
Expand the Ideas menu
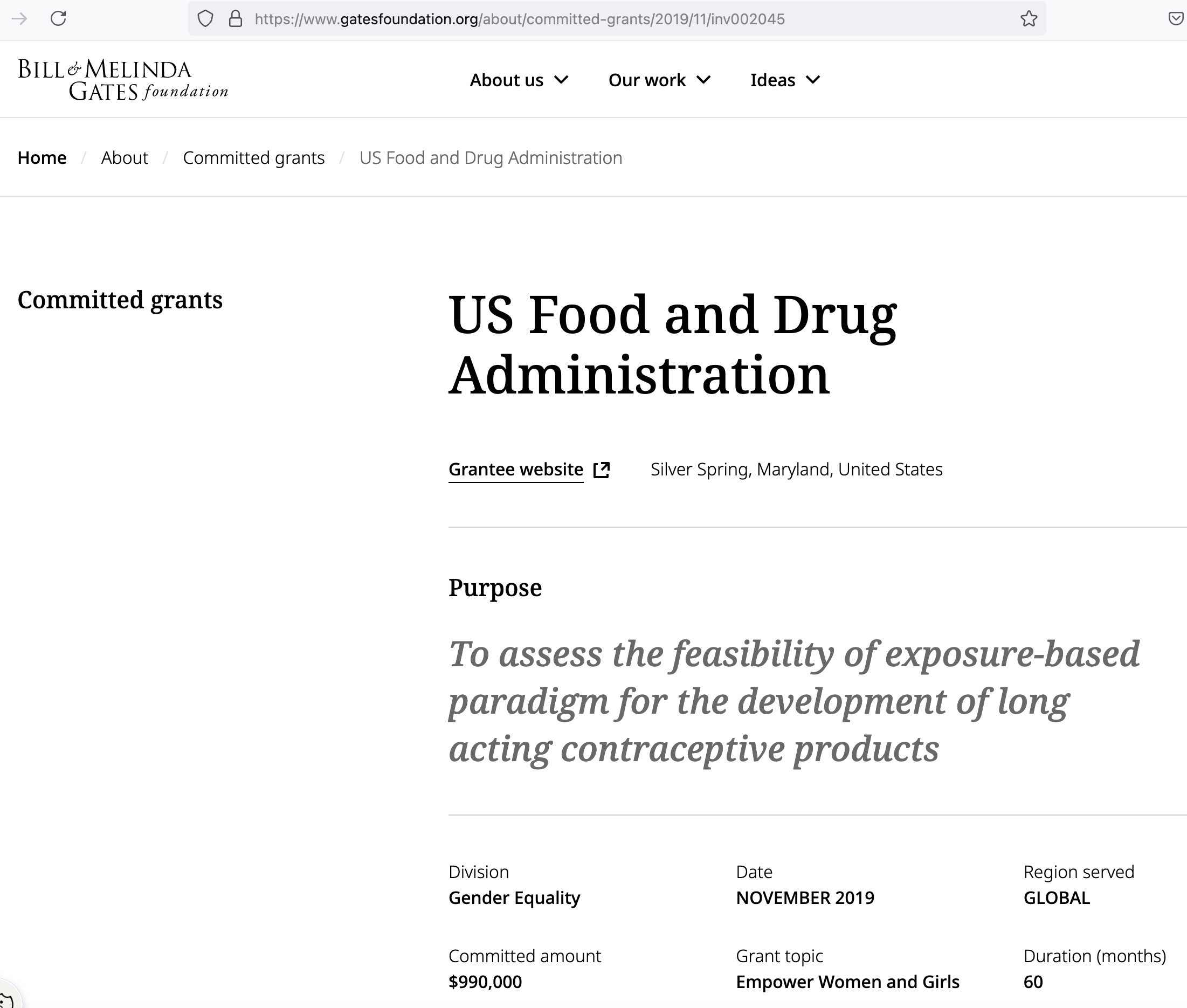tap(785, 80)
